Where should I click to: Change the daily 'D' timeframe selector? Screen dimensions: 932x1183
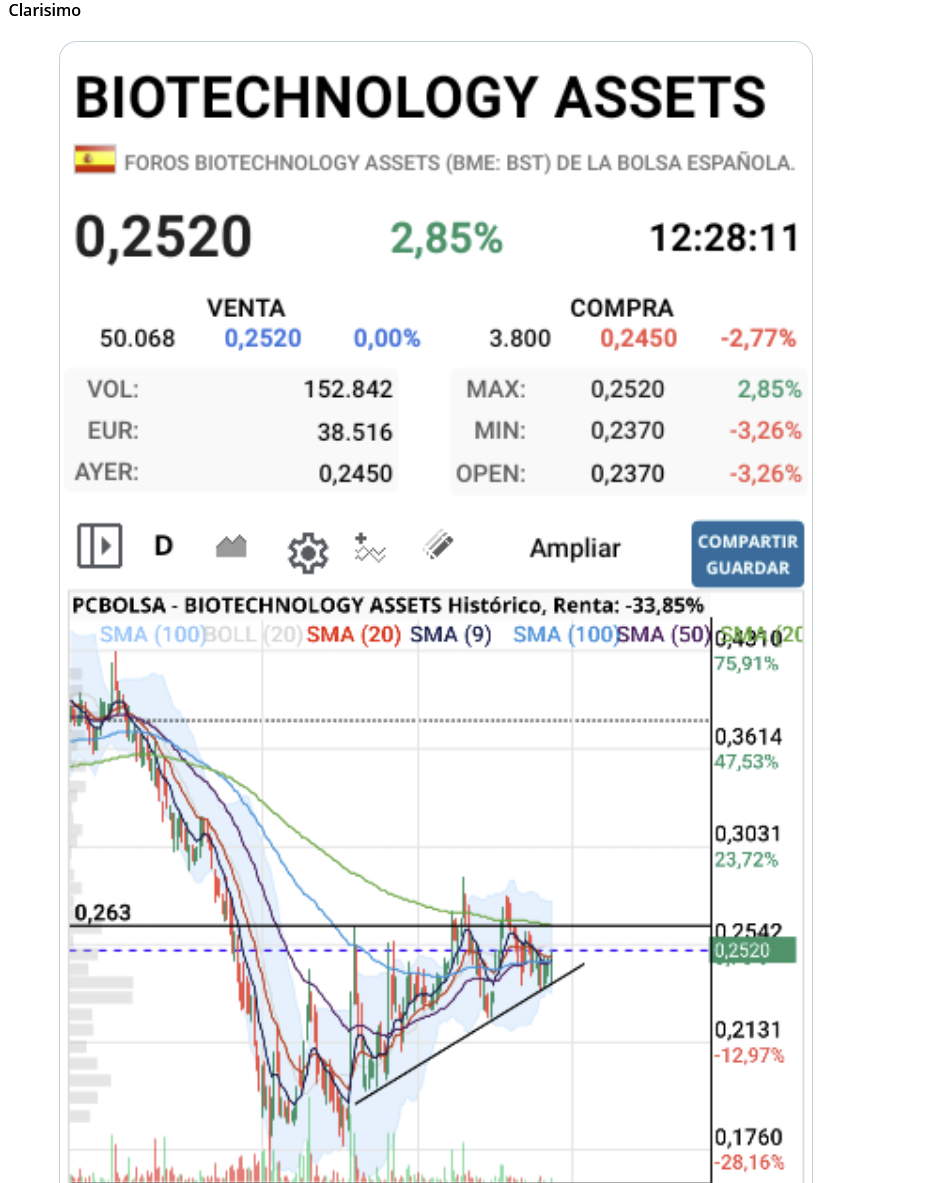[x=164, y=545]
